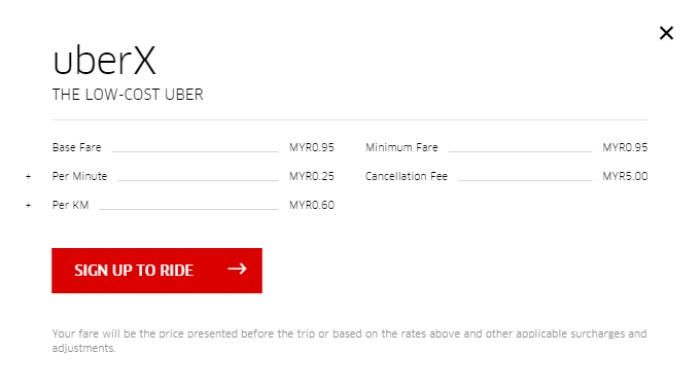Click the Cancellation Fee amount MYR5.00
700x388 pixels.
pos(625,176)
